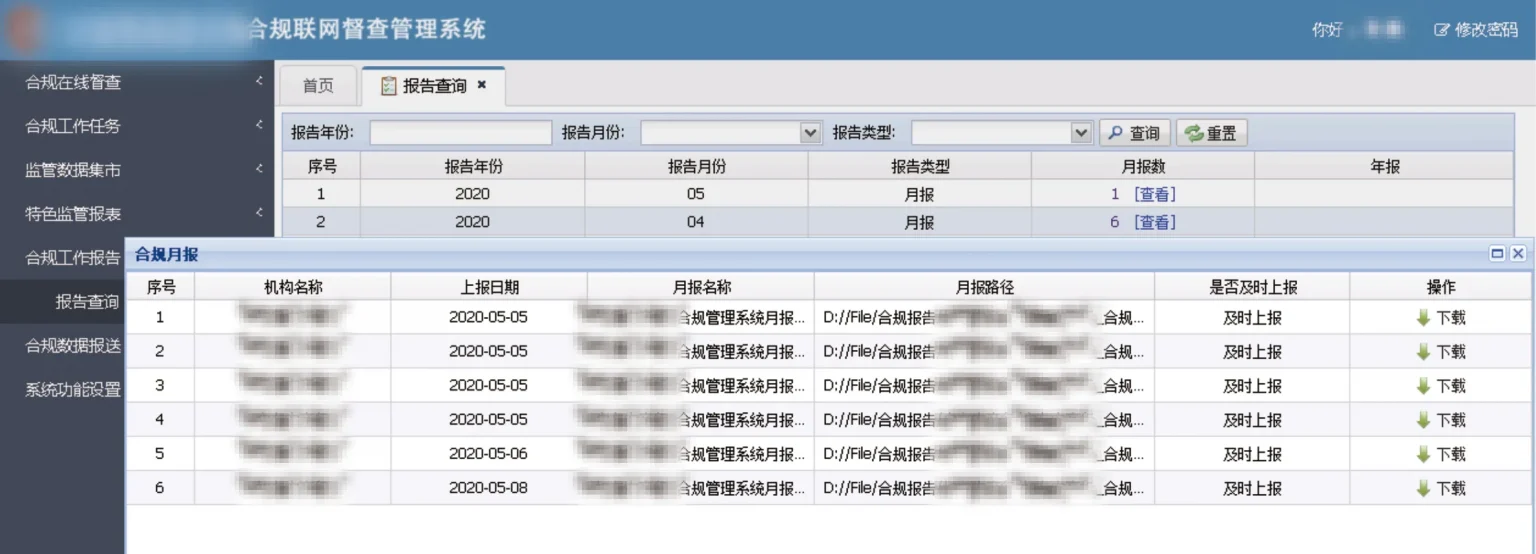Image resolution: width=1536 pixels, height=554 pixels.
Task: Switch to the 首页 tab
Action: pos(318,86)
